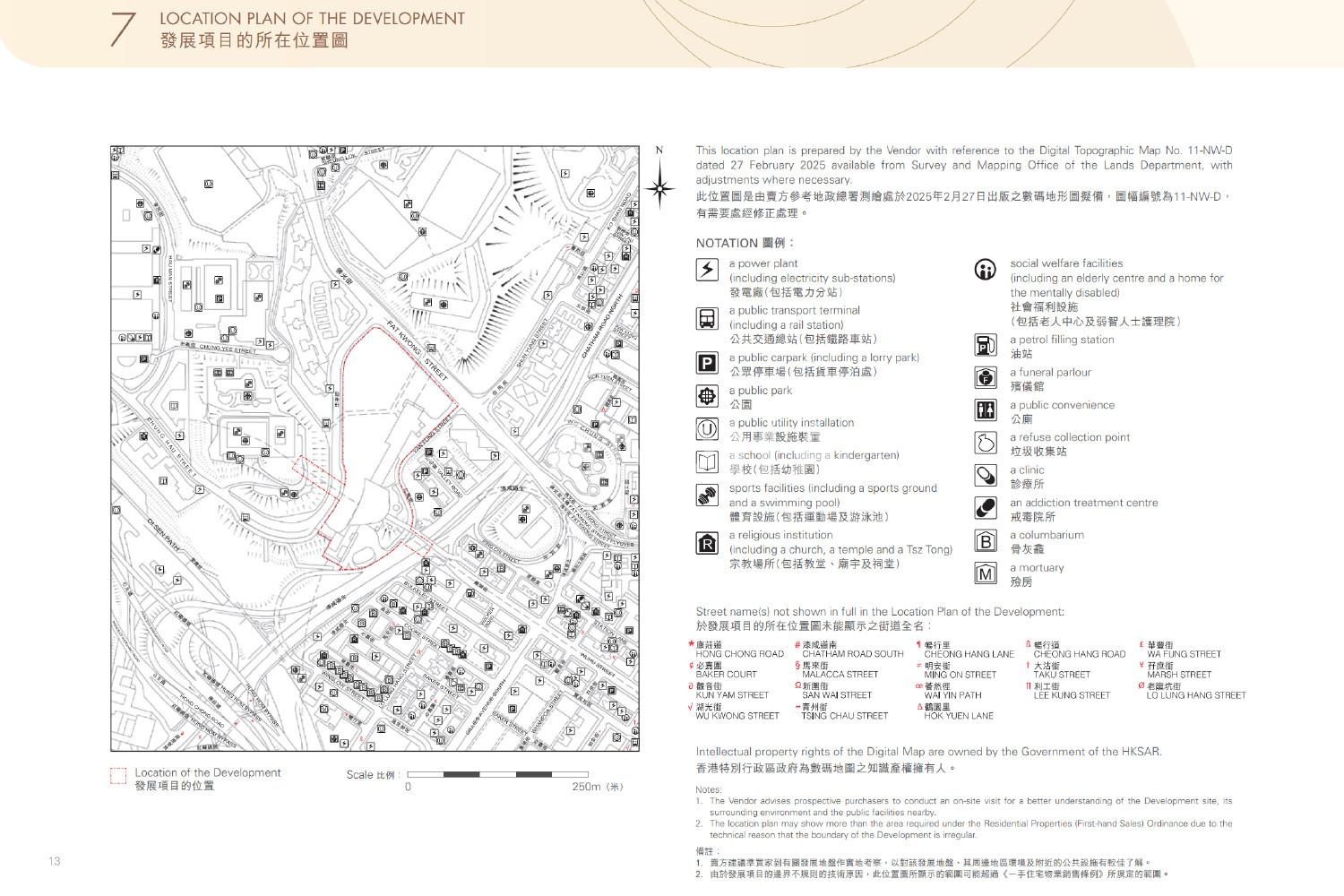Click the 'a columbarium' legend text
The image size is (1344, 896).
pyautogui.click(x=1047, y=535)
